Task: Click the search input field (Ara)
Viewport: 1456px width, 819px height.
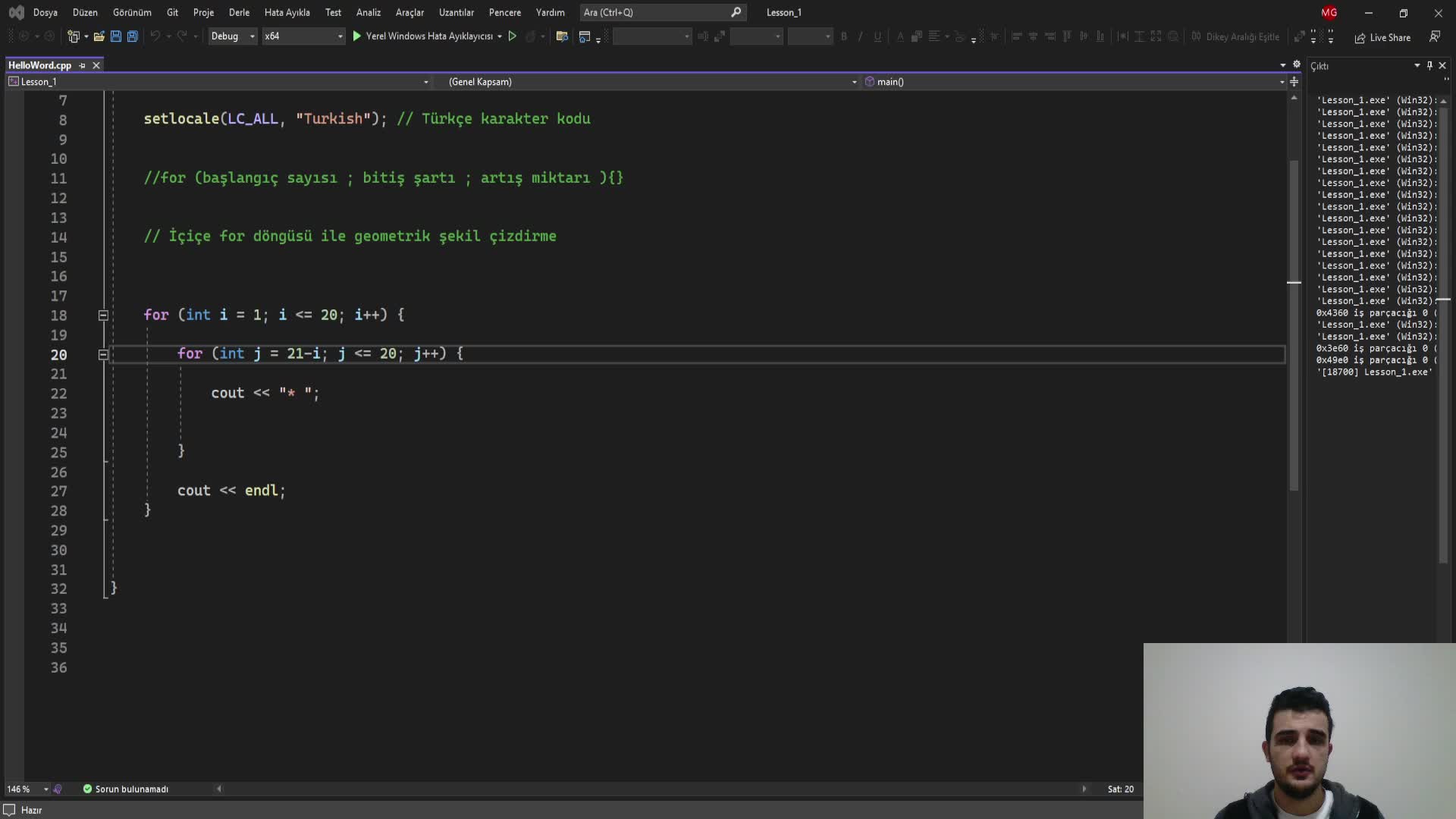Action: pos(659,12)
